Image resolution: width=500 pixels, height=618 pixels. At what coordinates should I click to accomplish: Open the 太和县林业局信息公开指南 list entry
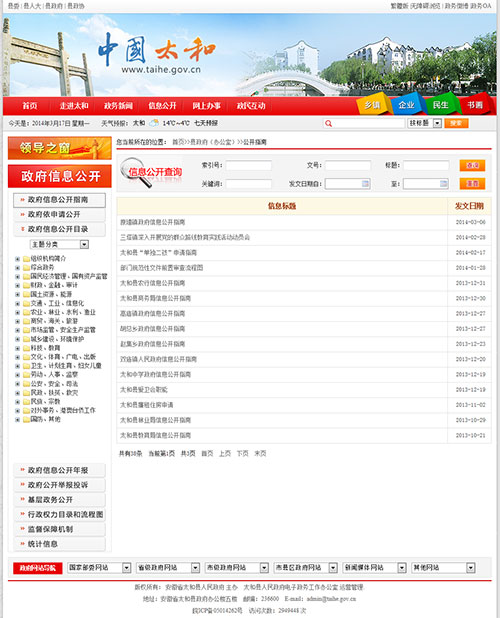coord(155,420)
